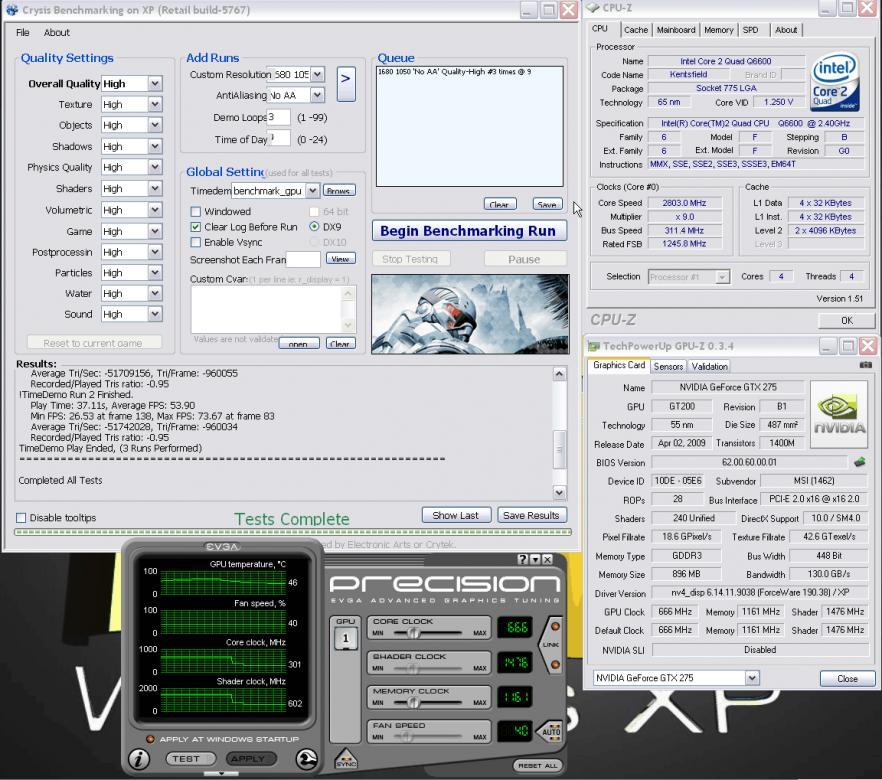Image resolution: width=882 pixels, height=780 pixels.
Task: Click Close button in GPU-Z
Action: (847, 678)
